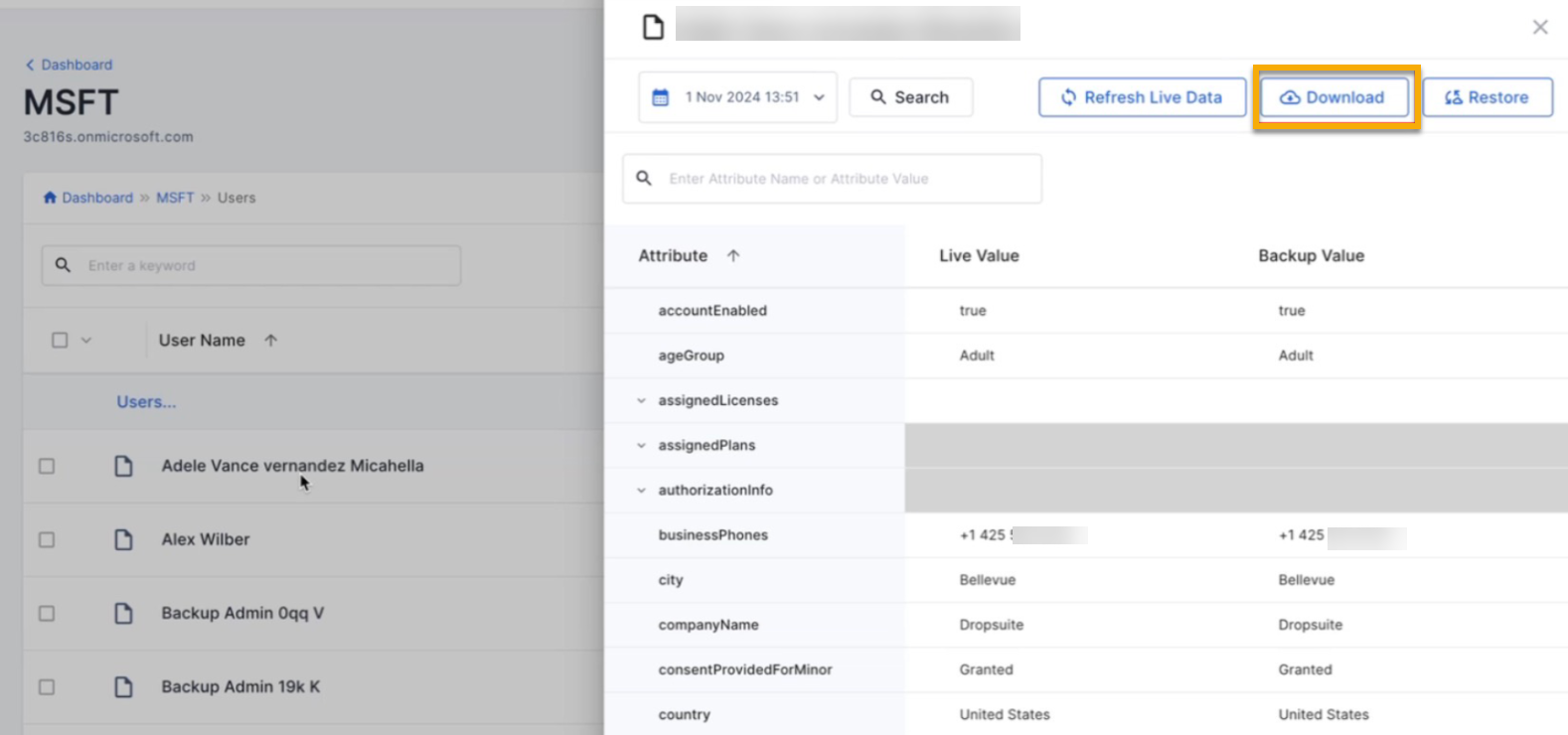Expand the assignedLicenses attribute row
The height and width of the screenshot is (735, 1568).
pyautogui.click(x=641, y=401)
